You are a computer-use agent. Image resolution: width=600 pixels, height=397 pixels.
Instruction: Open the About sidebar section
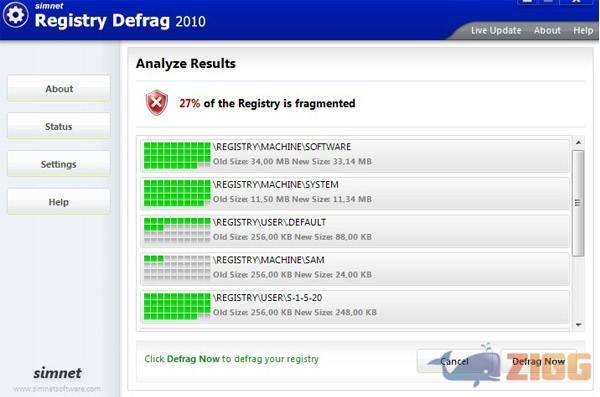[x=59, y=88]
